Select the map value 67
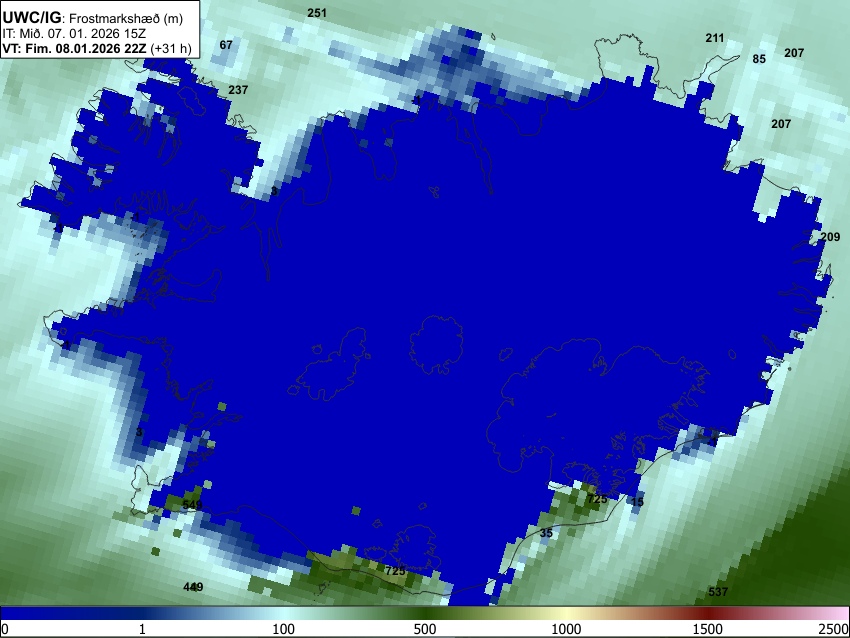The width and height of the screenshot is (850, 638). (226, 45)
